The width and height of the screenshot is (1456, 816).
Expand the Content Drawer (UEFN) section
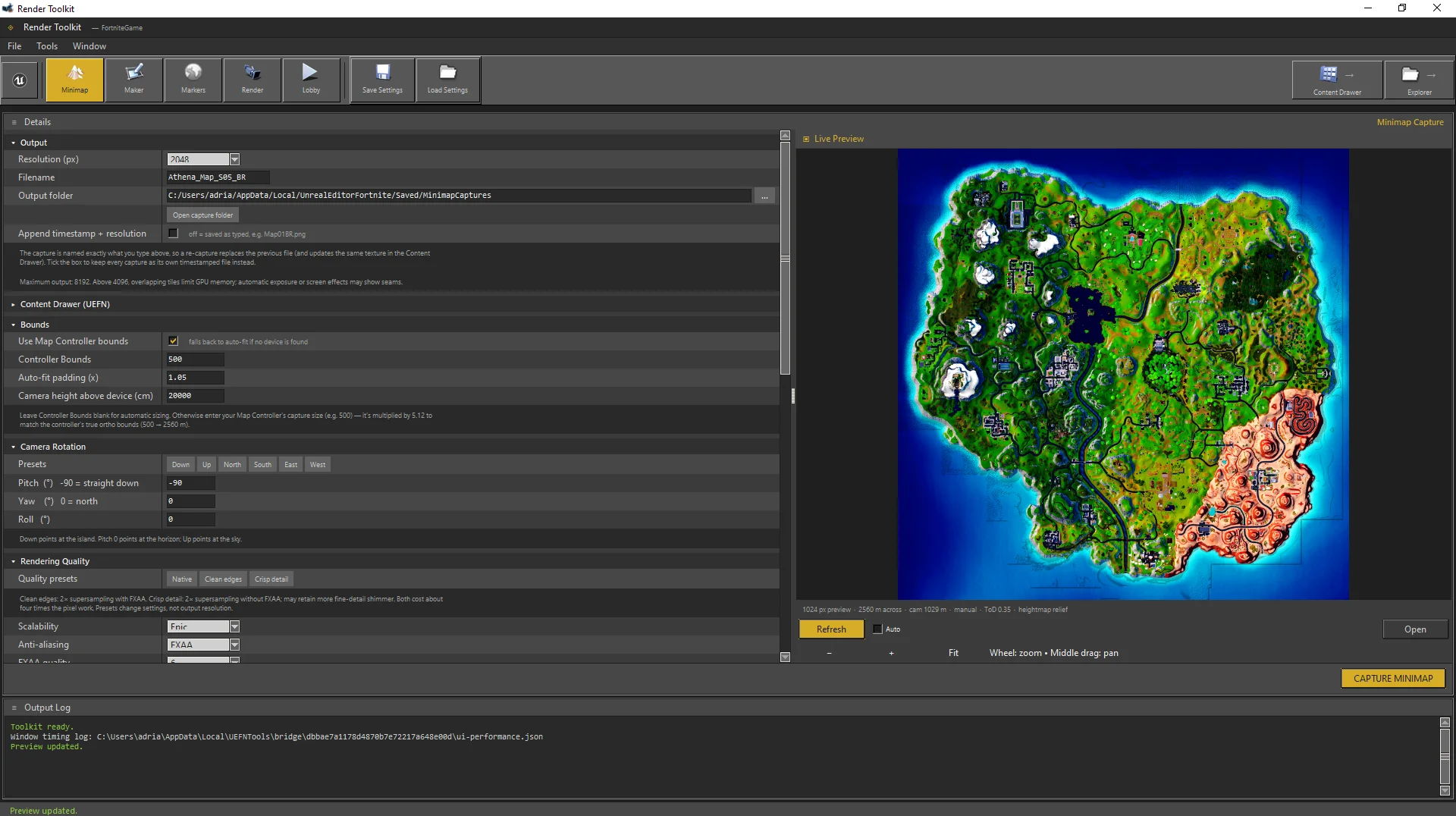coord(13,304)
